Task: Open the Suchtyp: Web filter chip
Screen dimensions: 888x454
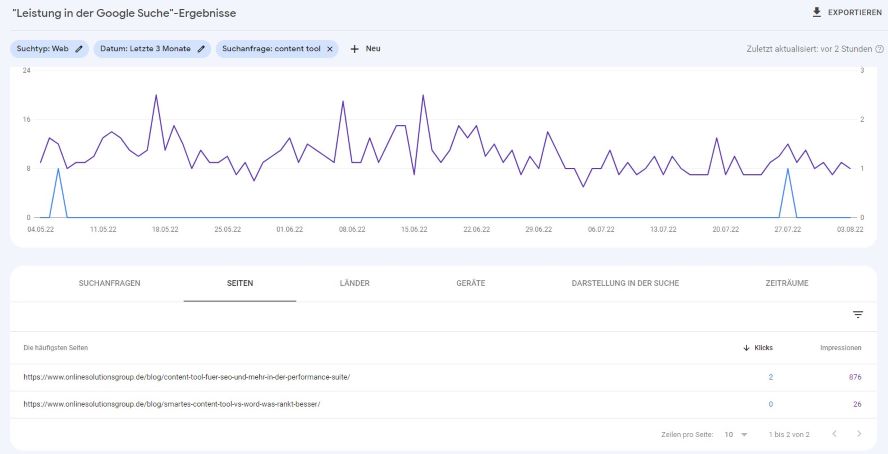Action: tap(49, 49)
